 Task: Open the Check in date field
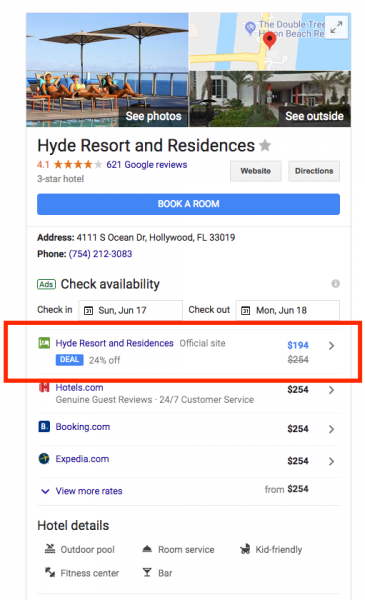130,310
